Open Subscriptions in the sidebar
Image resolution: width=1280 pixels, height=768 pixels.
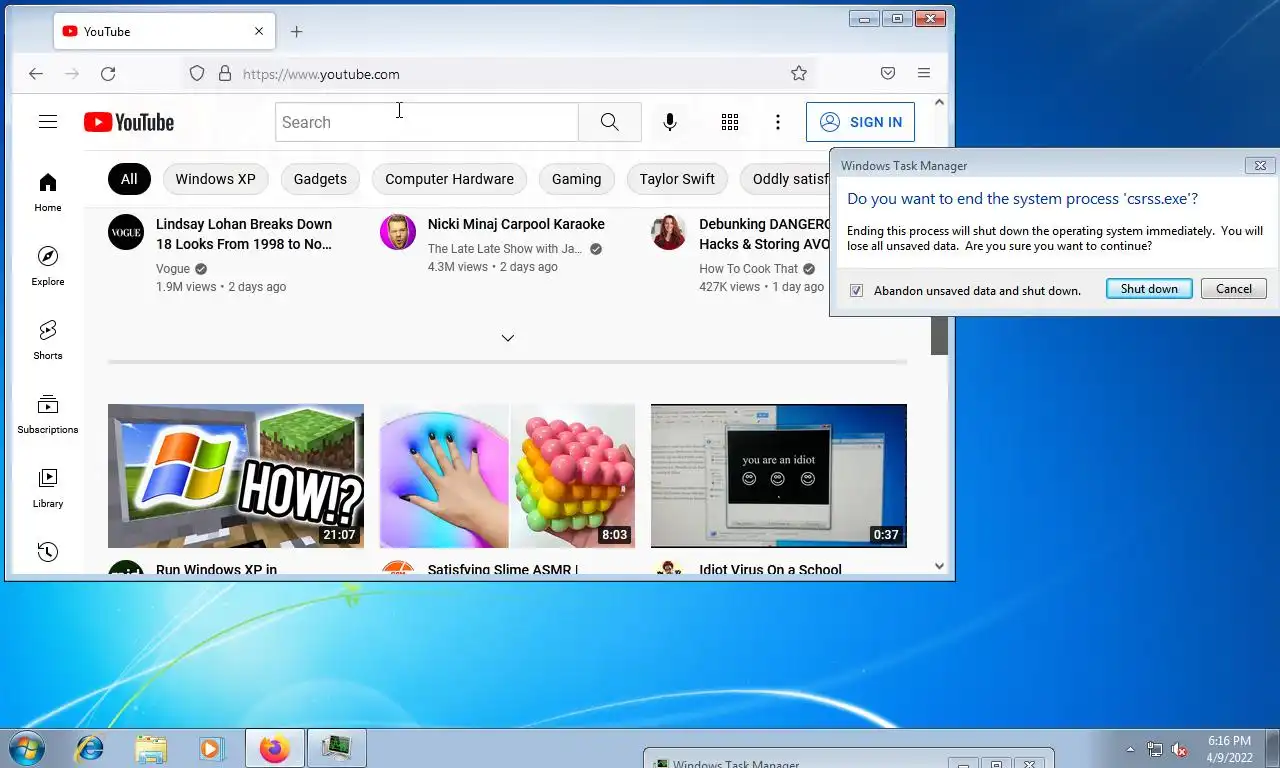coord(48,414)
